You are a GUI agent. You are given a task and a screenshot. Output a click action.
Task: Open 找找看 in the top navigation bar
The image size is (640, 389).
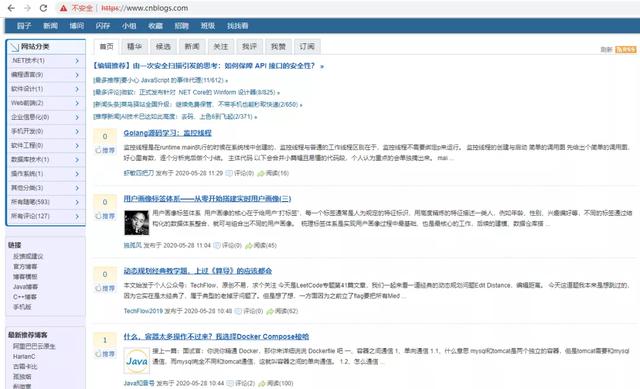pos(238,26)
